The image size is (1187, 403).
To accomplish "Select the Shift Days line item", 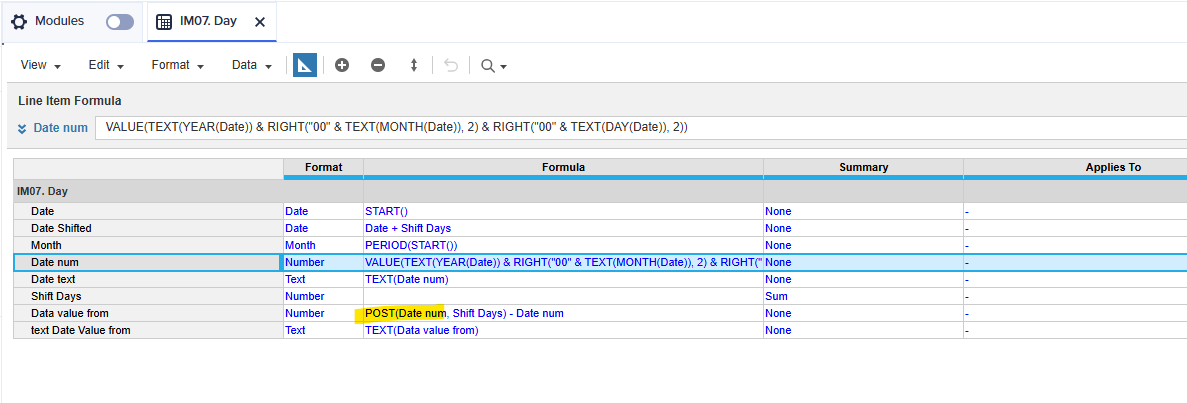I will pos(148,296).
